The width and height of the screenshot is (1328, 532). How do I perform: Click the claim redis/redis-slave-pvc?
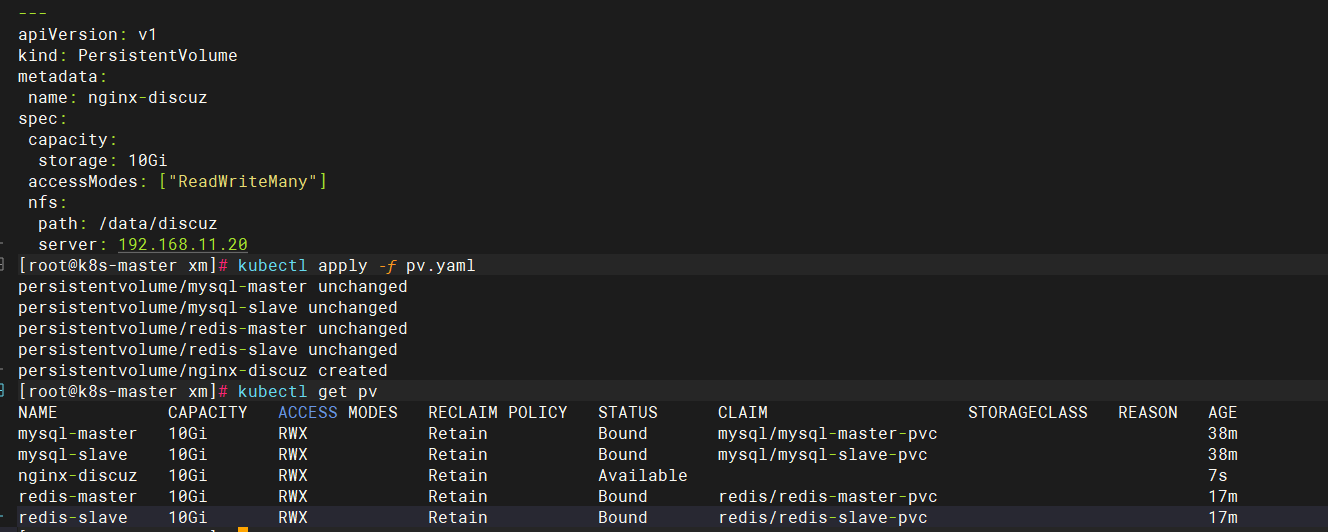[x=823, y=517]
